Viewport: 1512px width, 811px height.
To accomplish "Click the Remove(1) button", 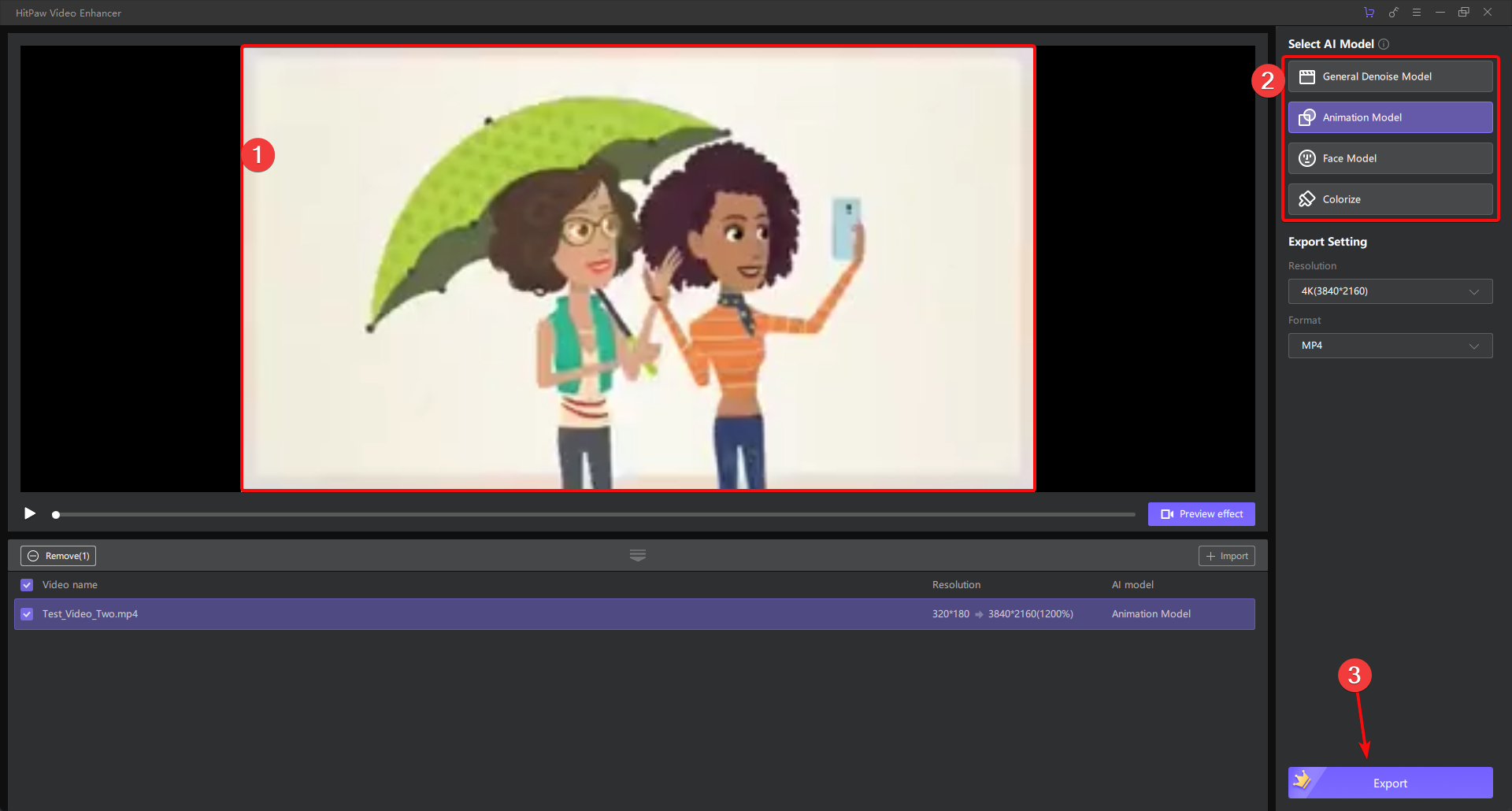I will coord(58,556).
